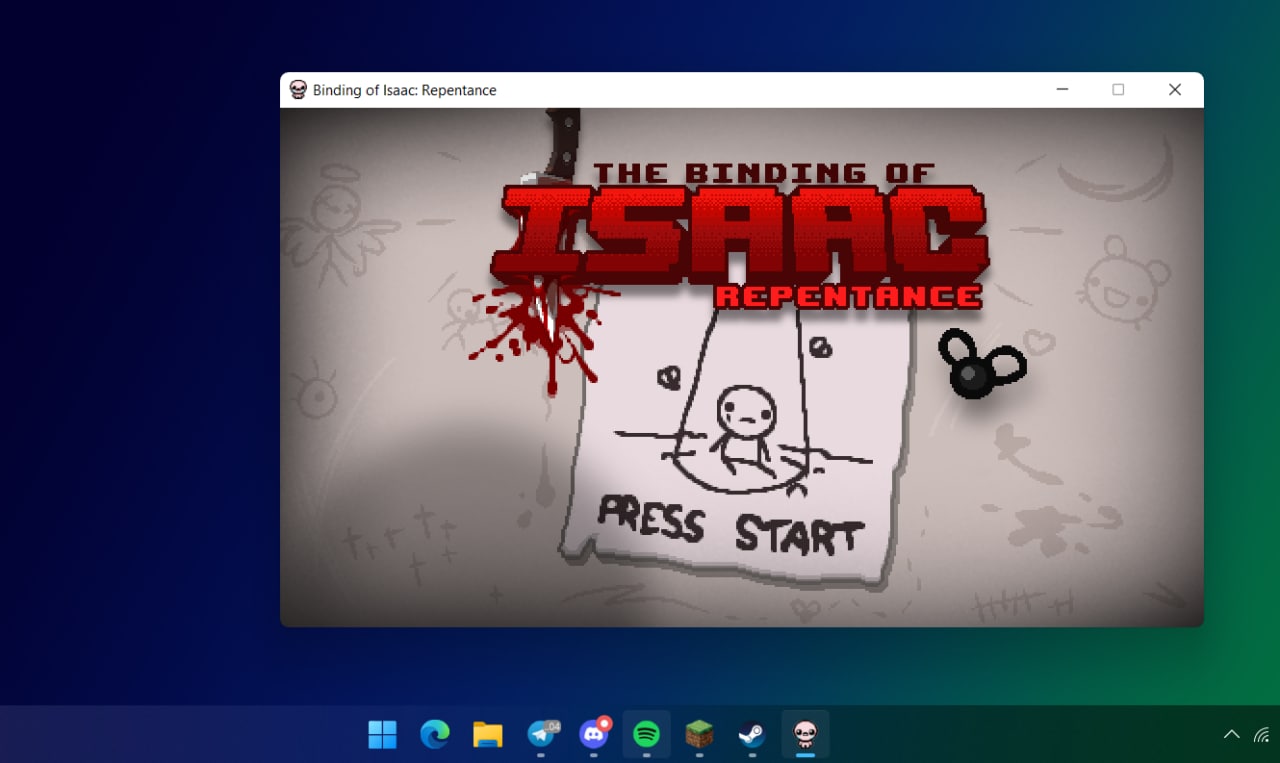Click the PRESS START text in game
The height and width of the screenshot is (763, 1280).
[x=730, y=527]
